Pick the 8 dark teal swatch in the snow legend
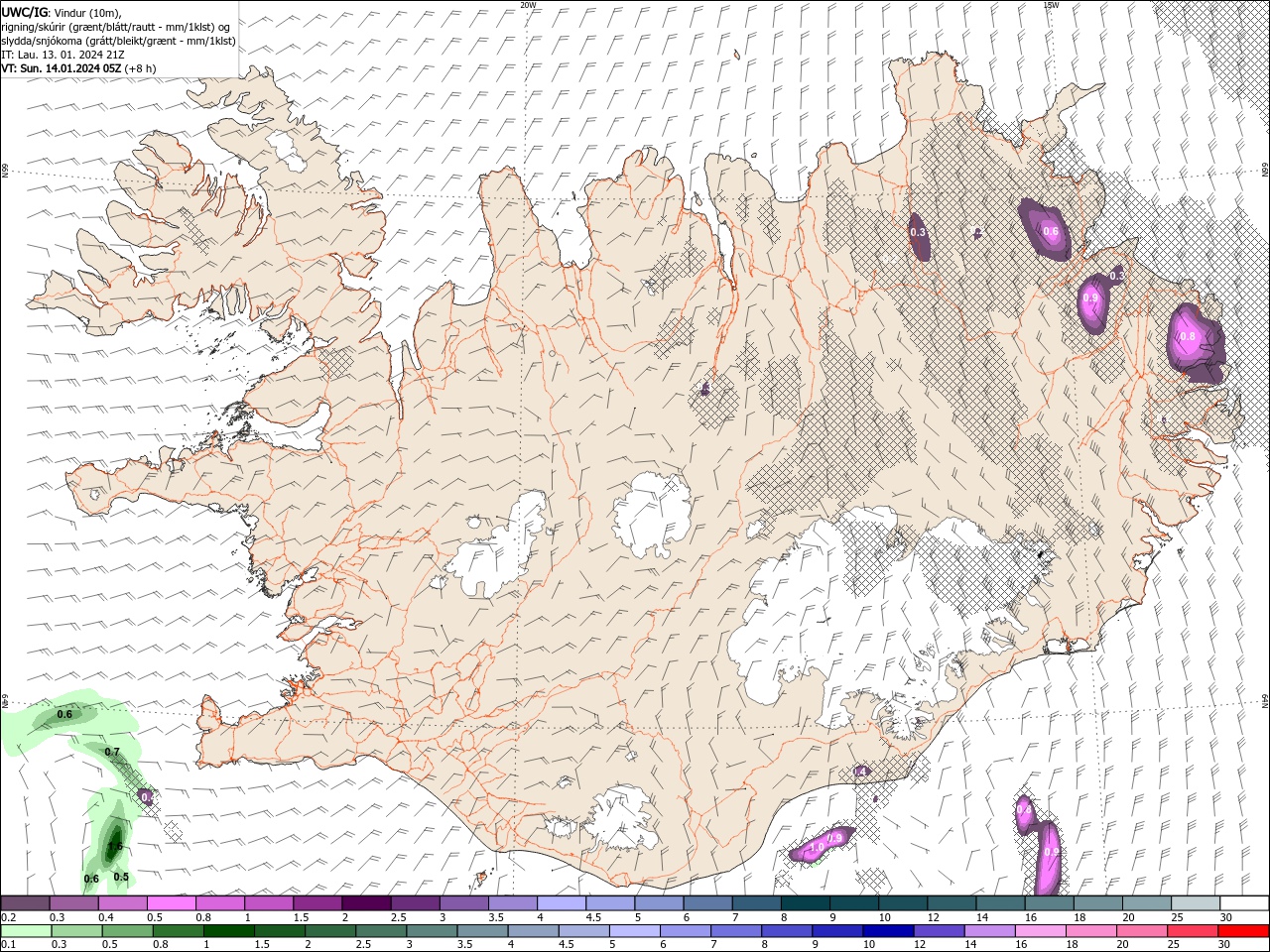Viewport: 1270px width, 952px height. point(806,903)
